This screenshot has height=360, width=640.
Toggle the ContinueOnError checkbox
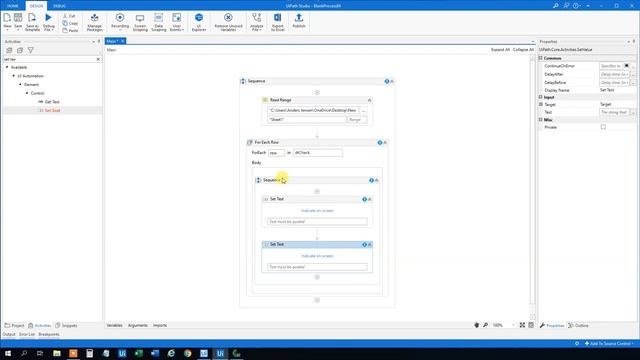point(627,66)
